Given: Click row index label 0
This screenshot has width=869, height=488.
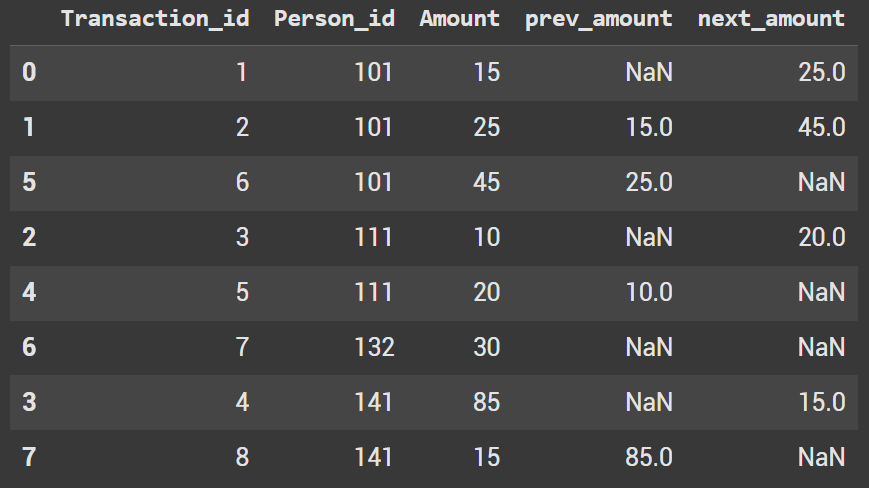Looking at the screenshot, I should click(27, 73).
